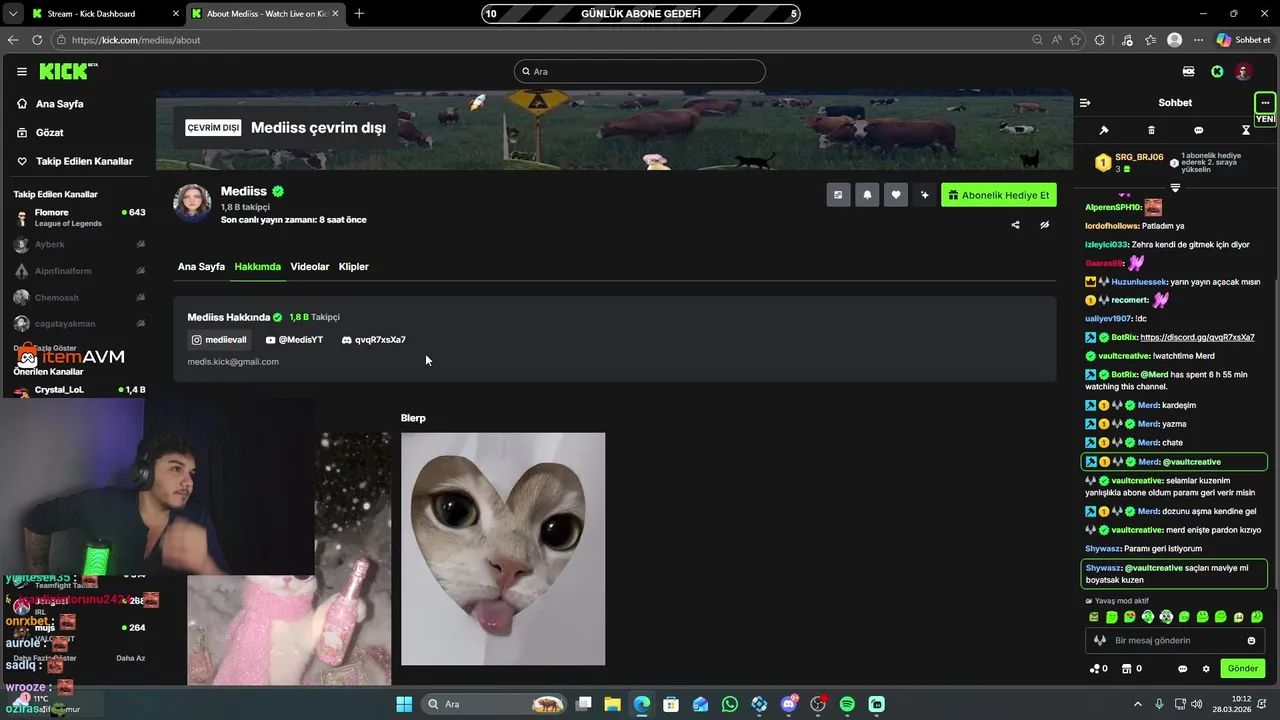Click the sparkle icon beside follow heart

pyautogui.click(x=925, y=195)
